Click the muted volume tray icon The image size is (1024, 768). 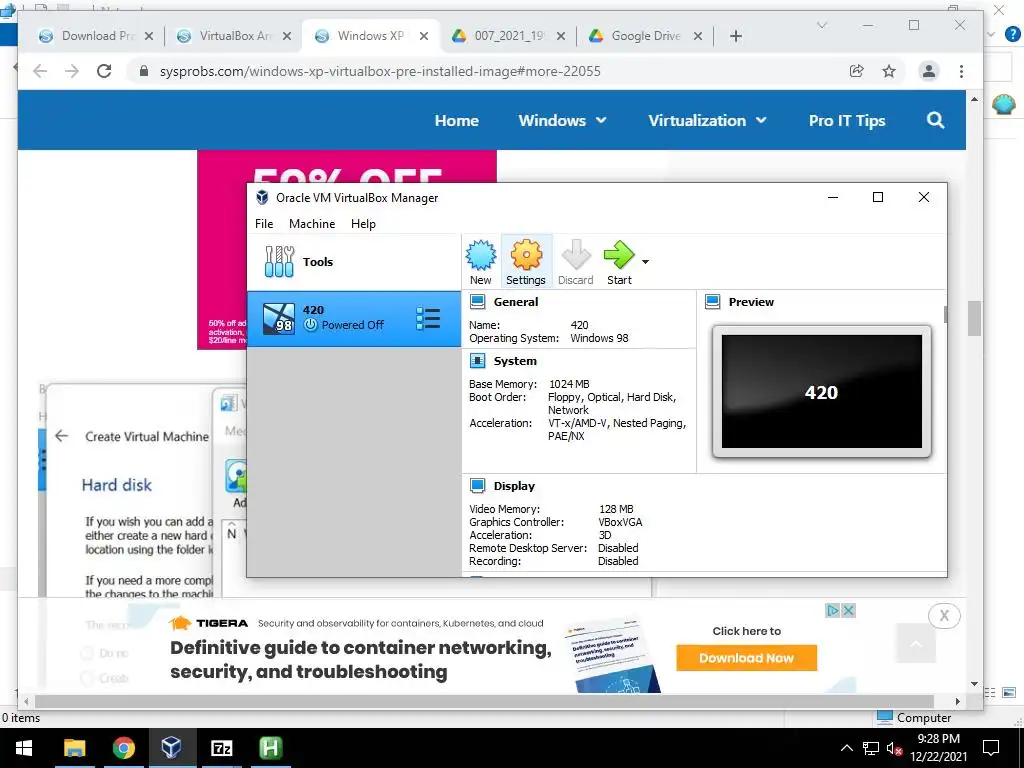click(x=894, y=748)
